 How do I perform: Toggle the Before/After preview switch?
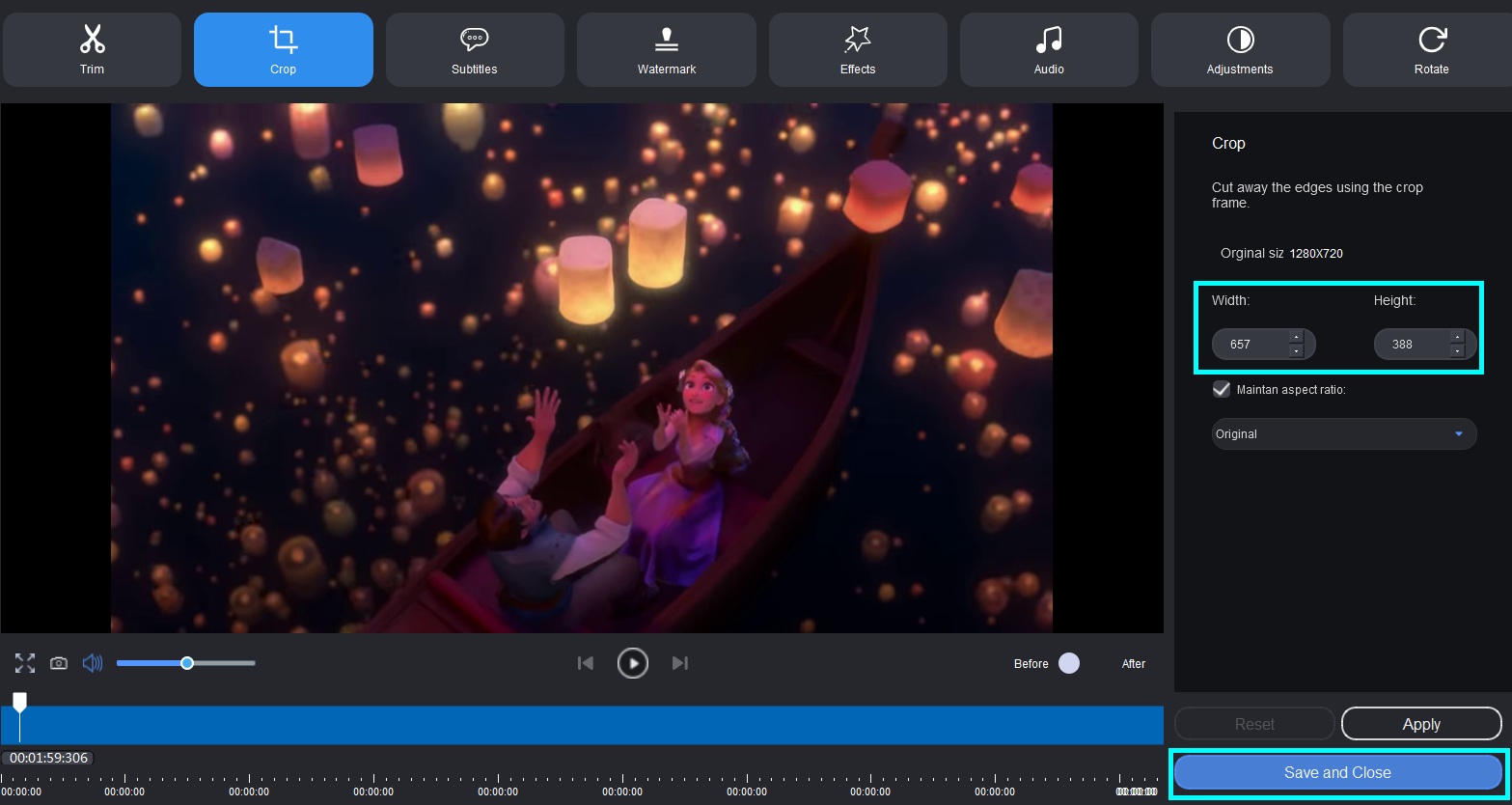pyautogui.click(x=1069, y=663)
